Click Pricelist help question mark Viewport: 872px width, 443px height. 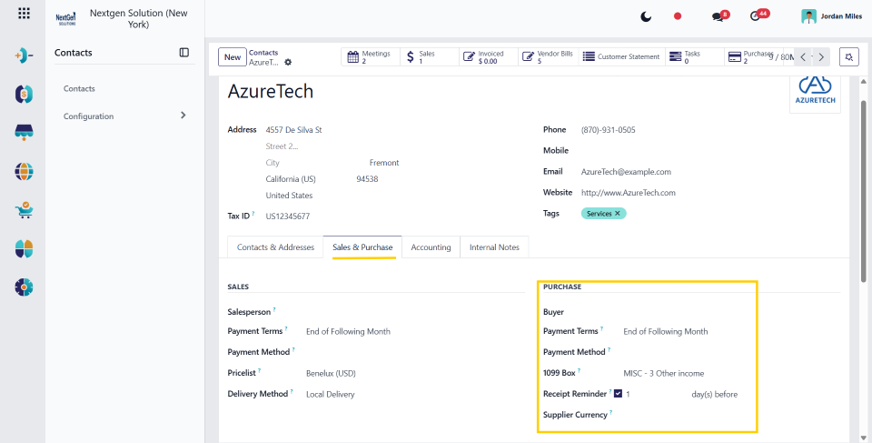point(259,370)
